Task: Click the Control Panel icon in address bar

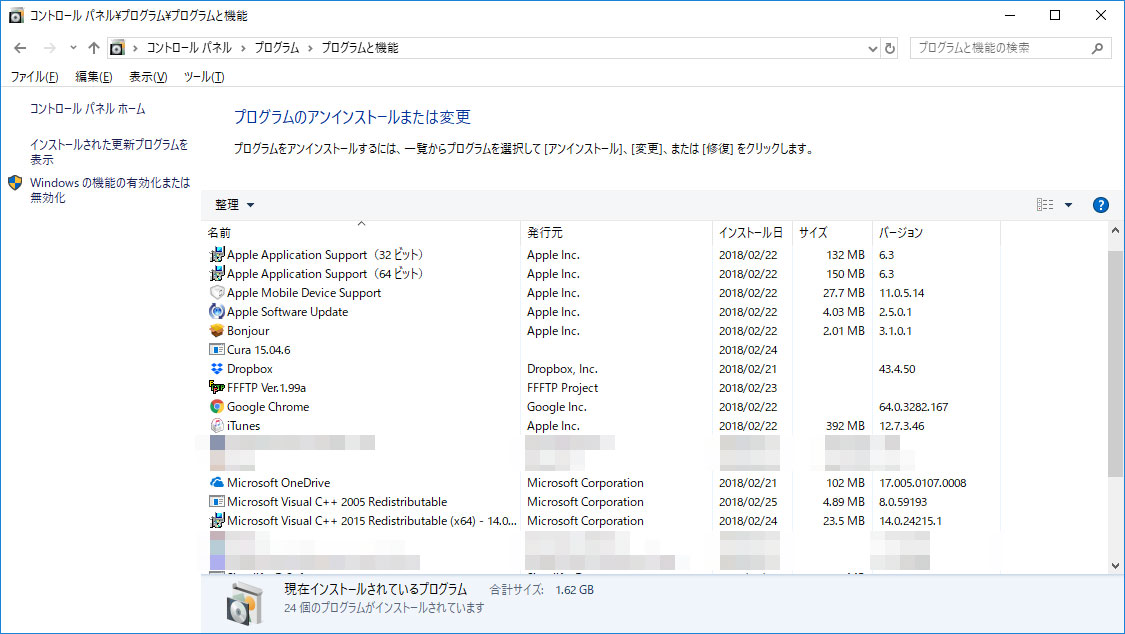Action: click(117, 48)
